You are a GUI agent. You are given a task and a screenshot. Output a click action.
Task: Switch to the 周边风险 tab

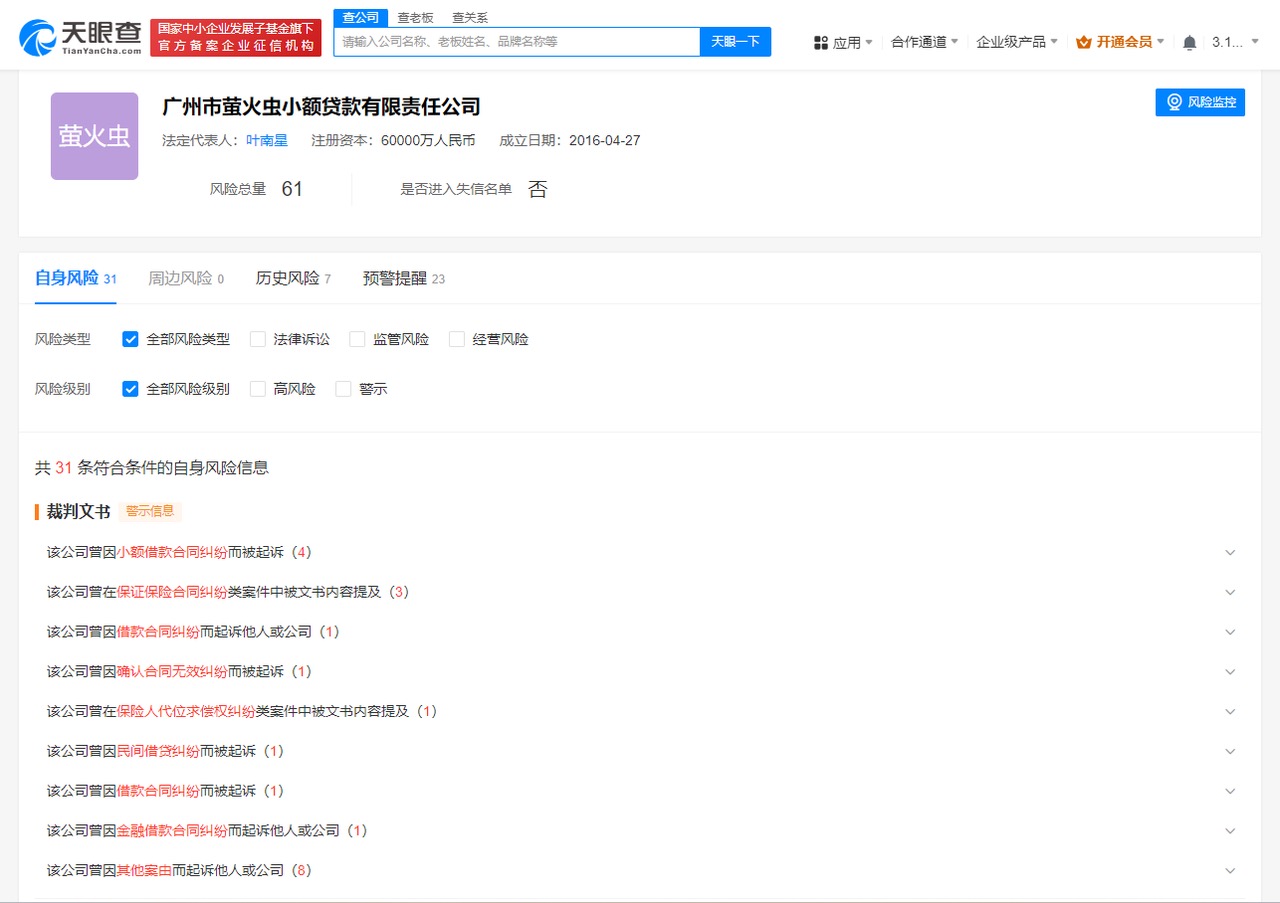tap(186, 278)
